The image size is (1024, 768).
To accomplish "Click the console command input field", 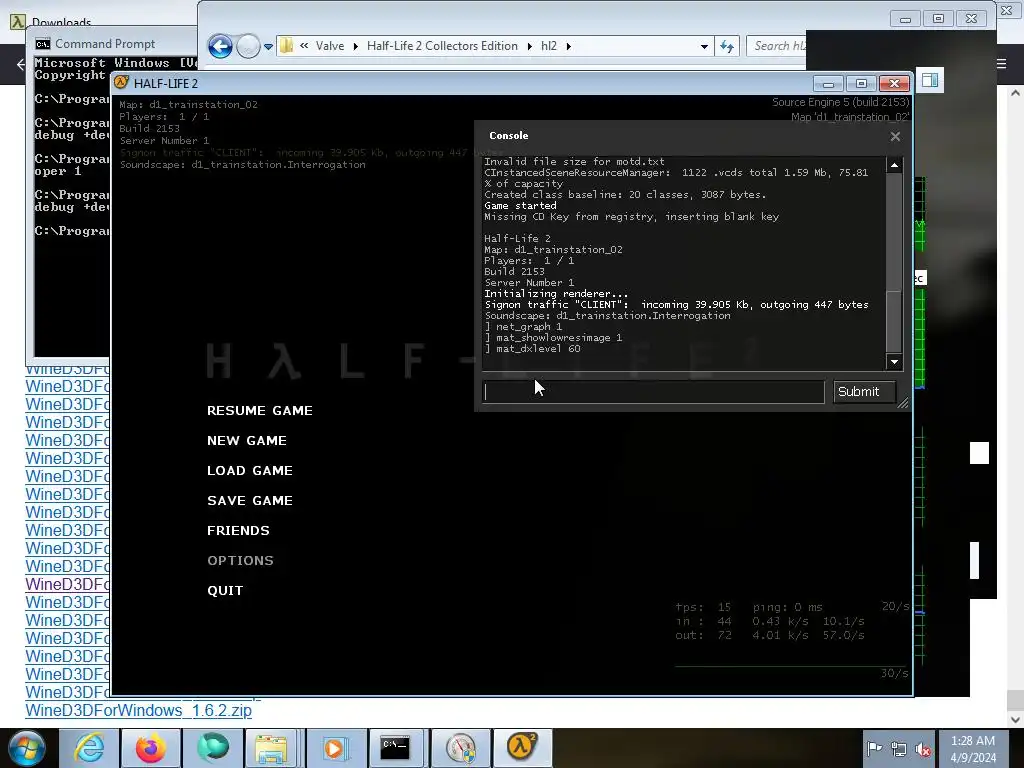I will tap(653, 392).
